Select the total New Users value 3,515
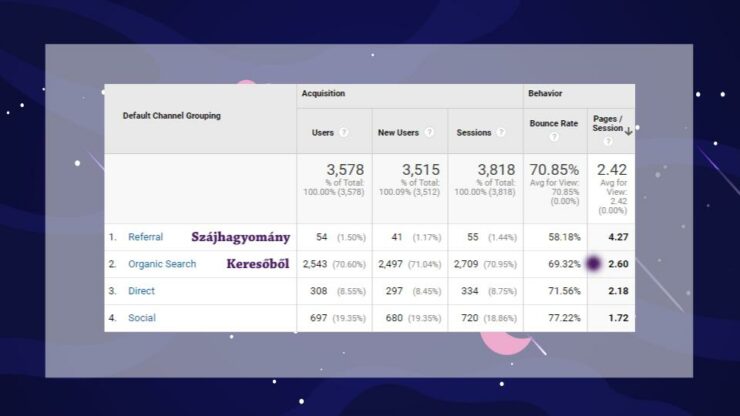Image resolution: width=740 pixels, height=416 pixels. 421,170
